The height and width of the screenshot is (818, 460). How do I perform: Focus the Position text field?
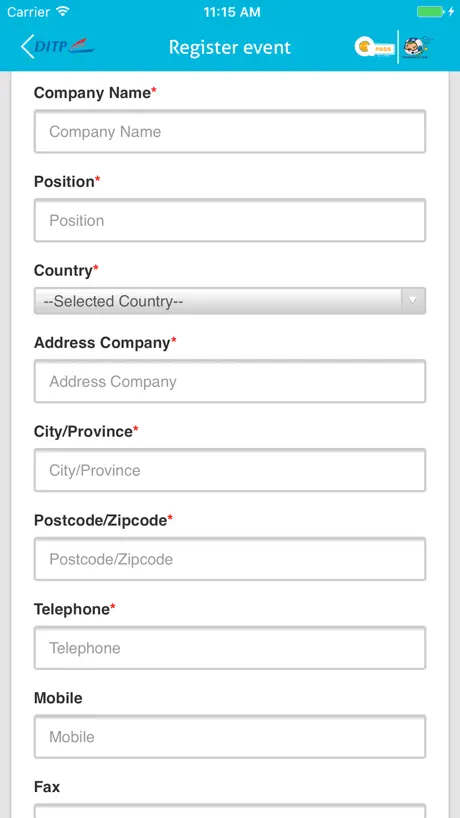pos(230,220)
